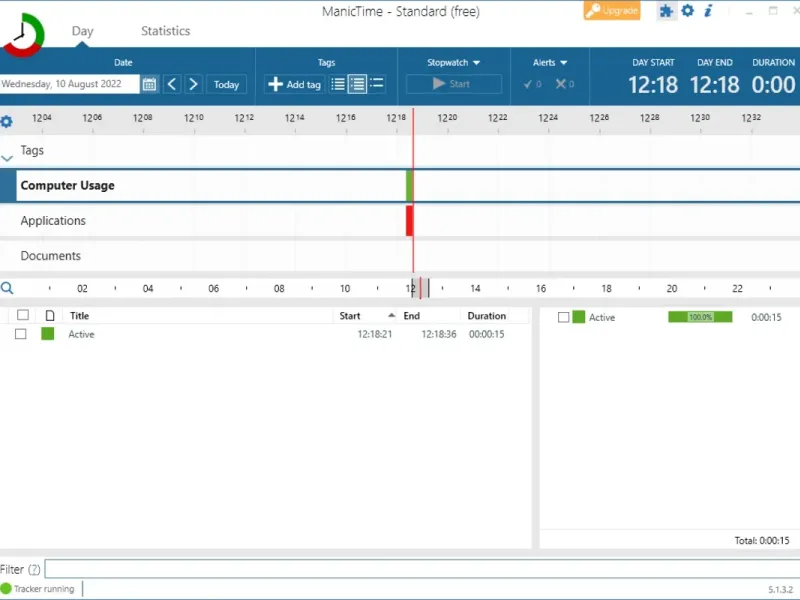Click the end time 12:18:36
800x600 pixels.
click(438, 334)
